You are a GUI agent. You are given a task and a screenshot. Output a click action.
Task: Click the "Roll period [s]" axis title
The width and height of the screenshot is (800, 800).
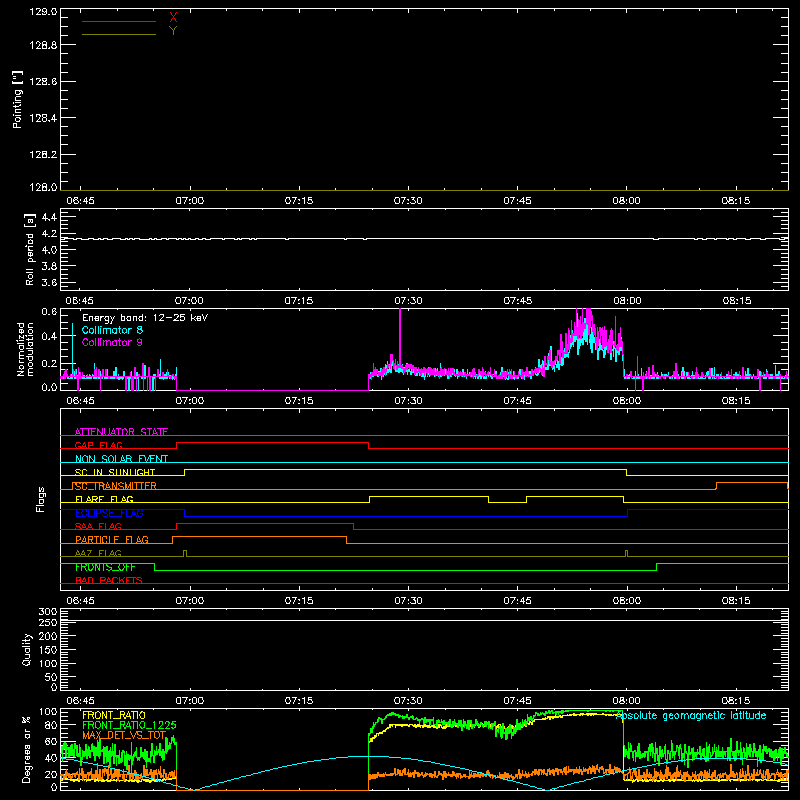pos(30,249)
